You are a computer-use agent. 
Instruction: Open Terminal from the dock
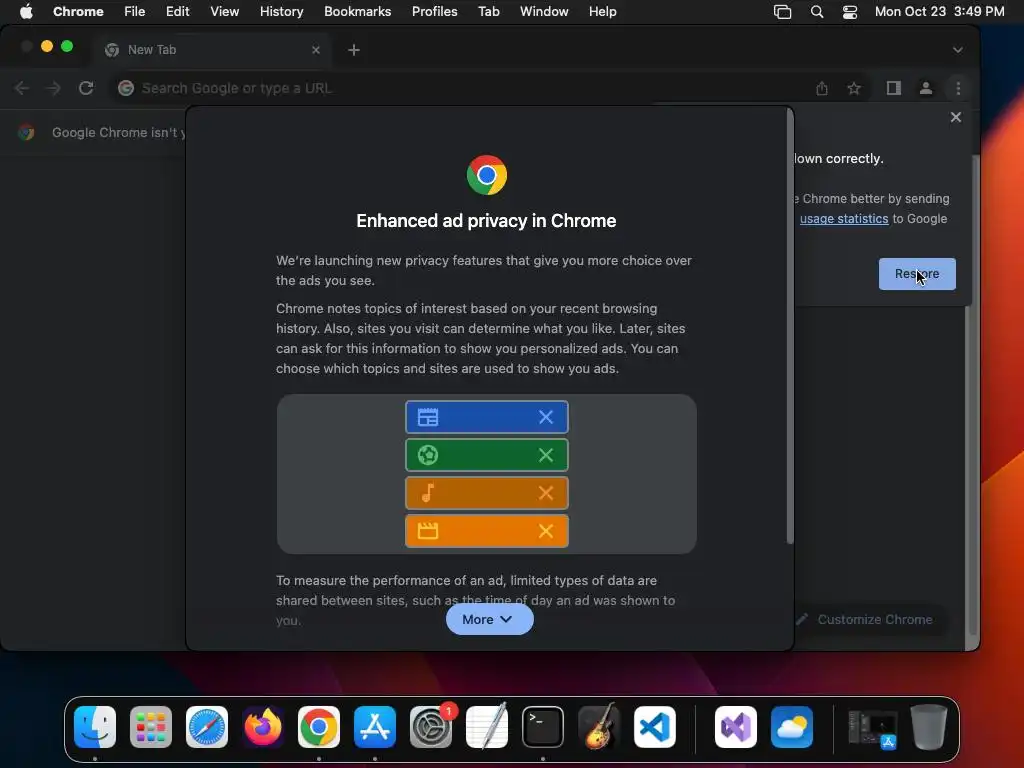tap(543, 727)
